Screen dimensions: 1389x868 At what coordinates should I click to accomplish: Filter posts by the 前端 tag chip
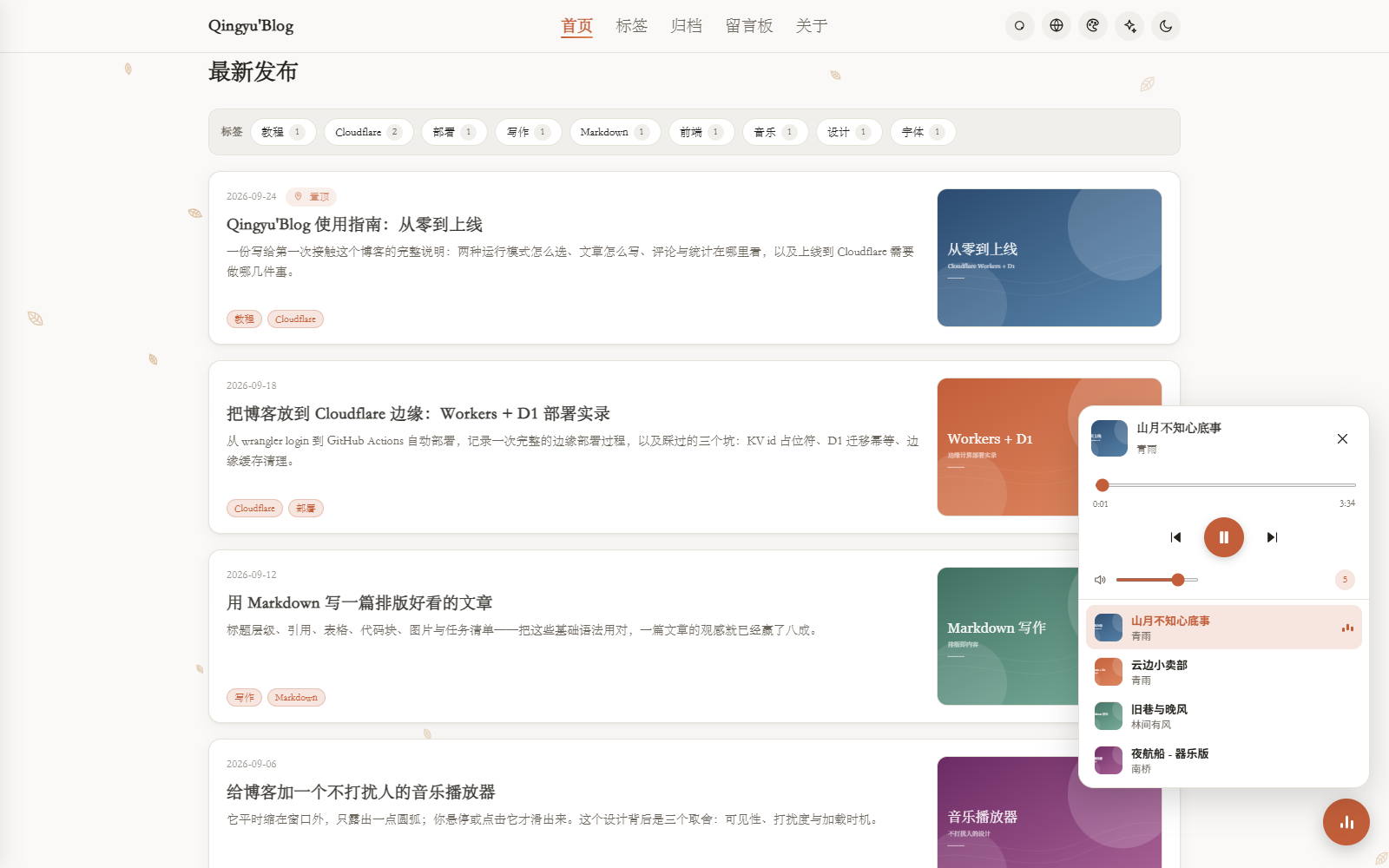click(701, 132)
